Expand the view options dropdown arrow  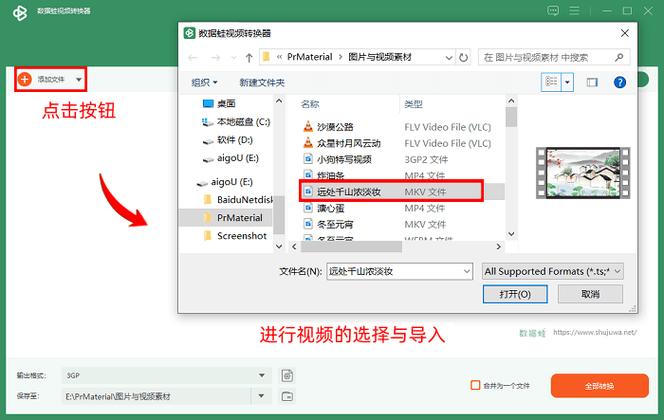[567, 82]
